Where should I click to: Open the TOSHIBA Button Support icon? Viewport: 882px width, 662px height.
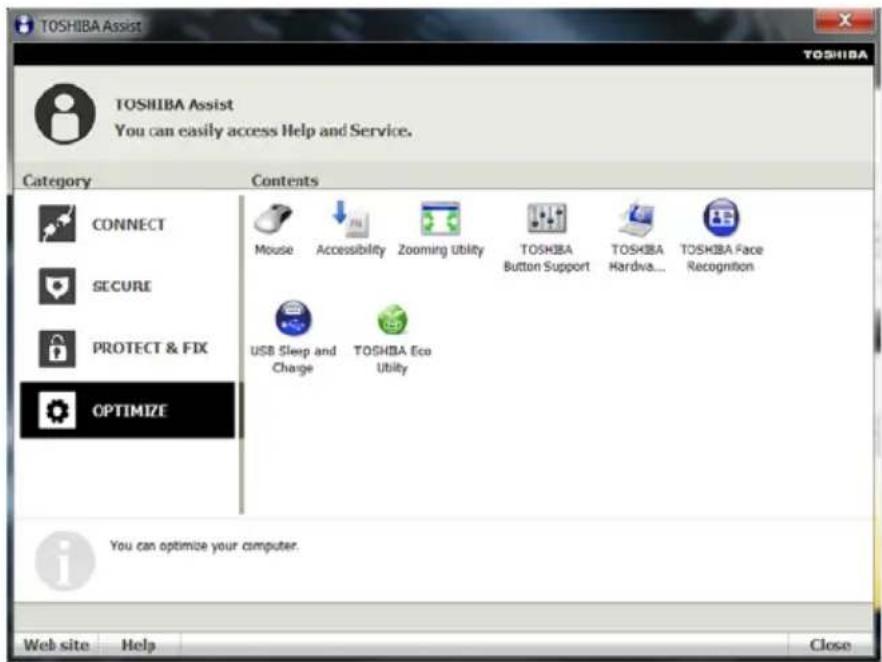point(547,218)
